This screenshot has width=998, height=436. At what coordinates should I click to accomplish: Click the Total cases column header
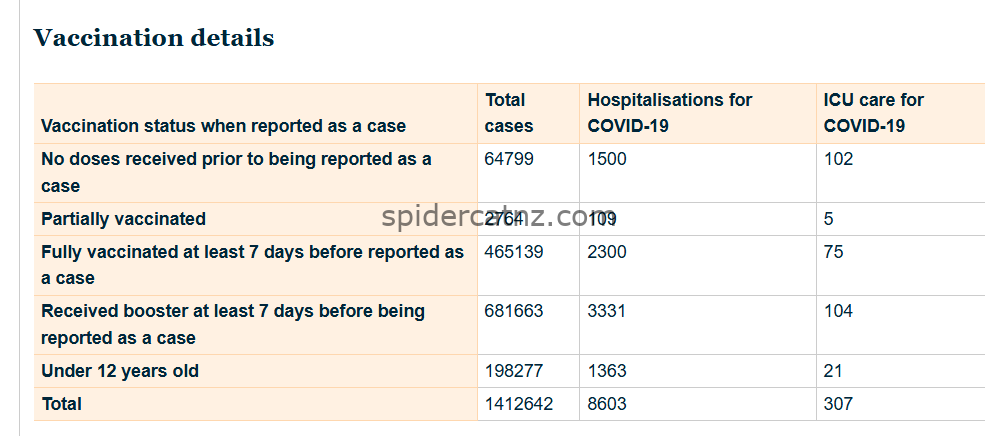509,113
